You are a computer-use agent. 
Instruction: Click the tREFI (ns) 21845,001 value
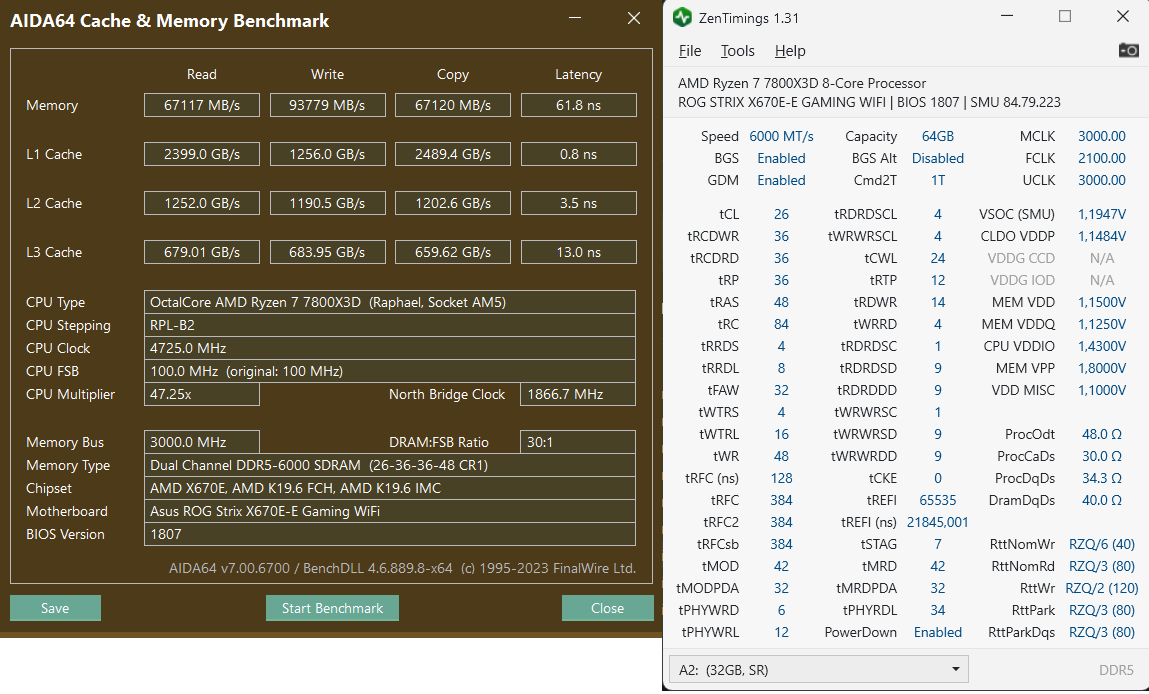(937, 522)
